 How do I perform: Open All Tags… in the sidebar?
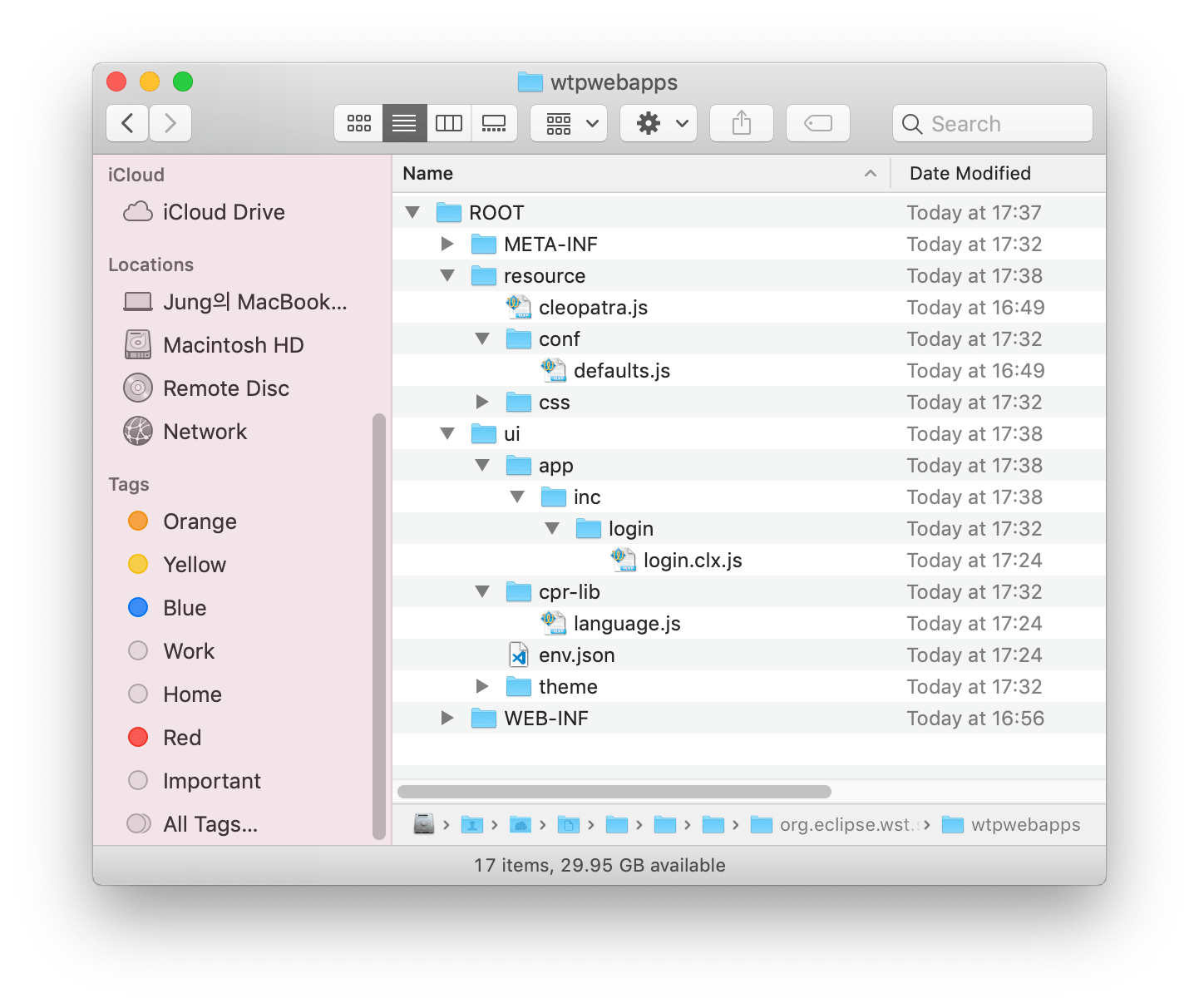tap(210, 824)
